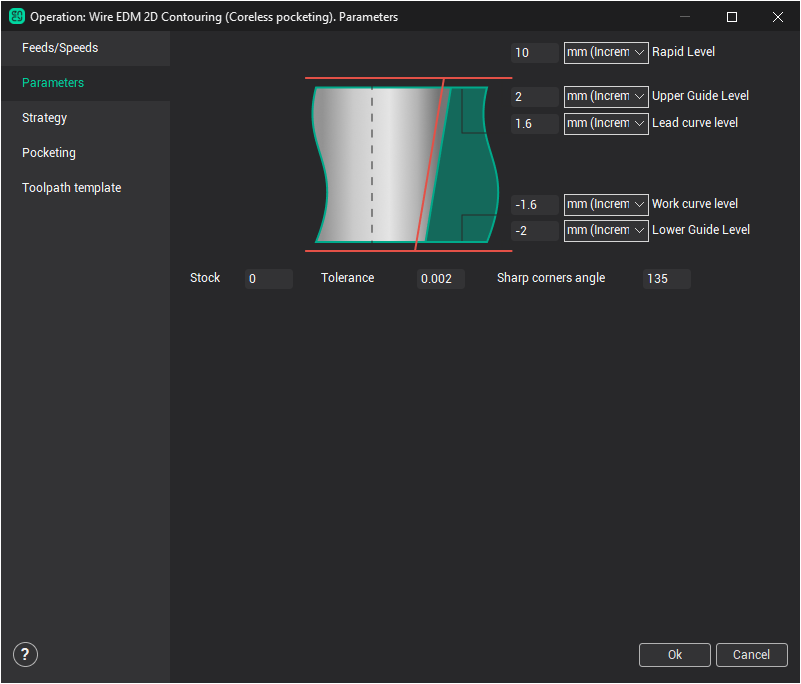Viewport: 801px width, 684px height.
Task: Edit the Stock value field
Action: (268, 279)
